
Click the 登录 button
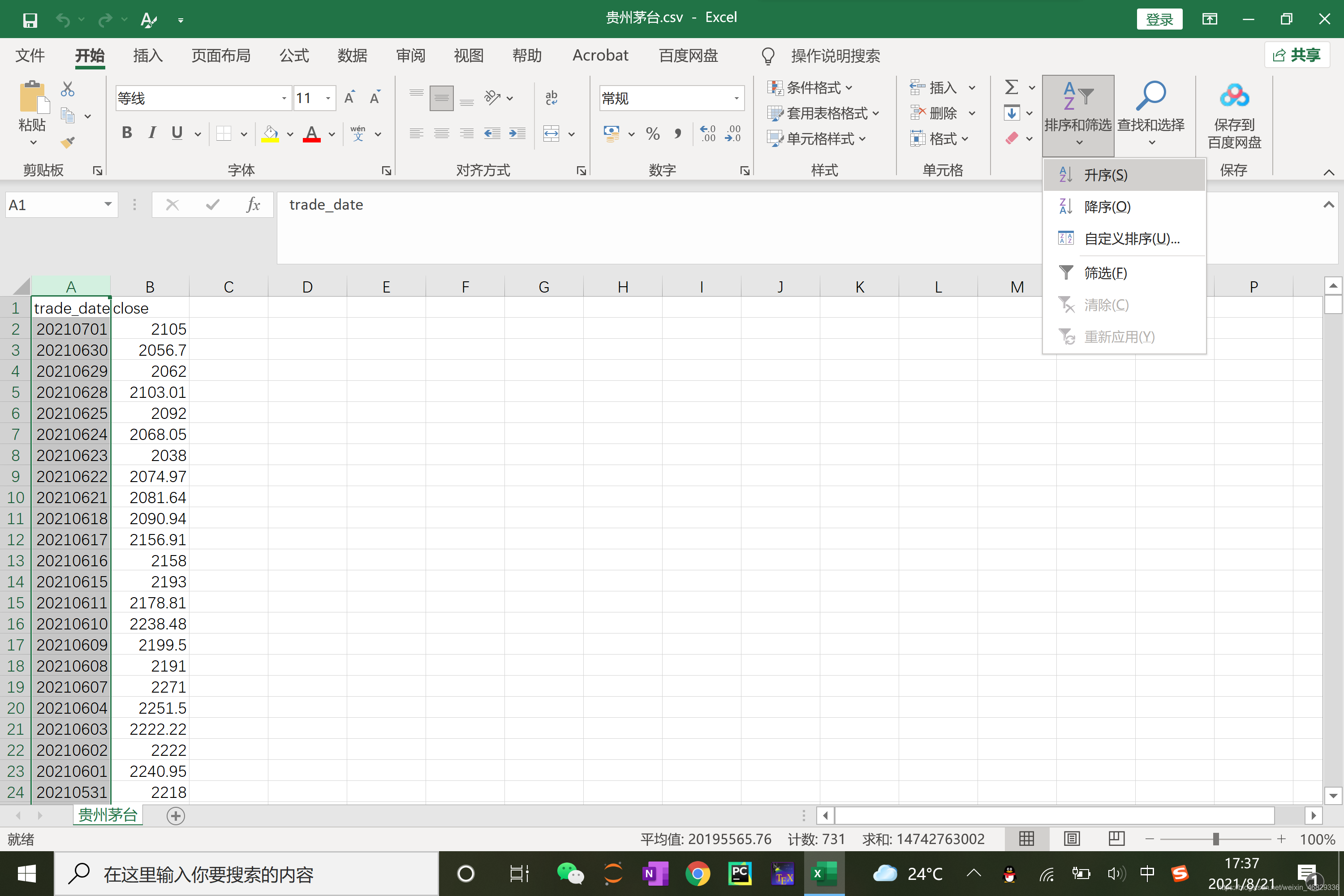tap(1159, 19)
